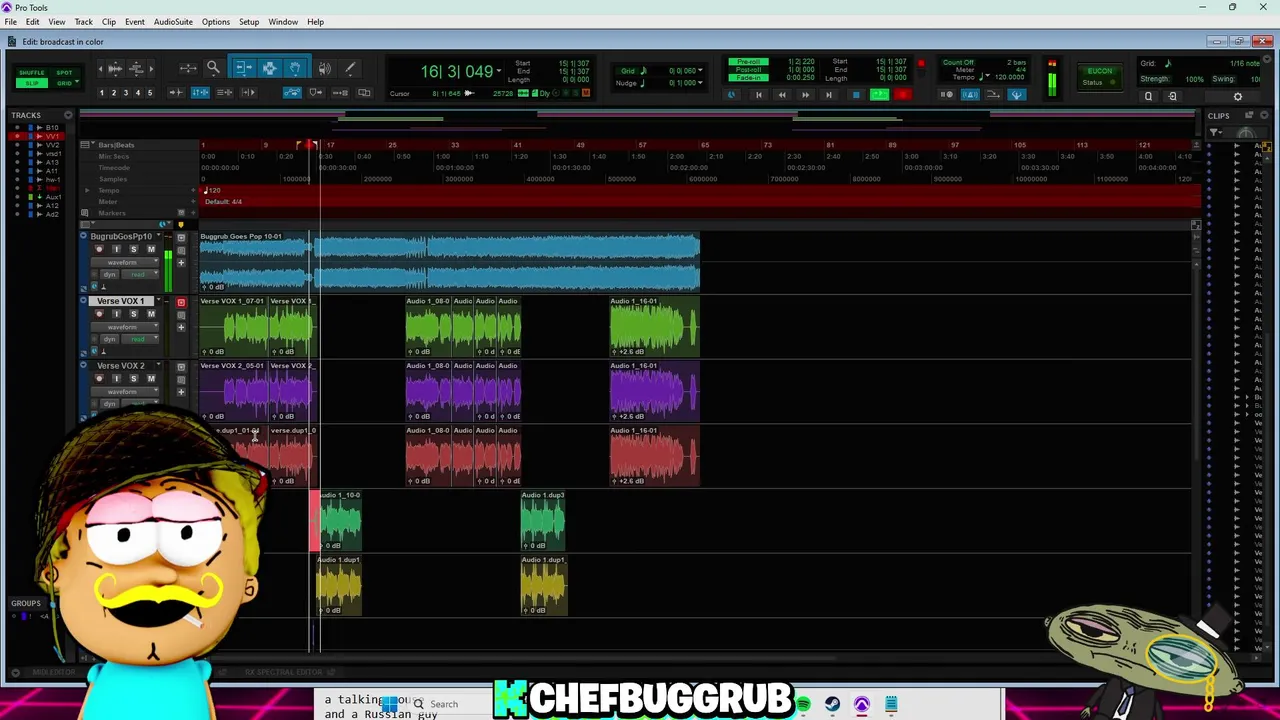
Task: Click the transport Return to Zero button
Action: click(x=757, y=95)
